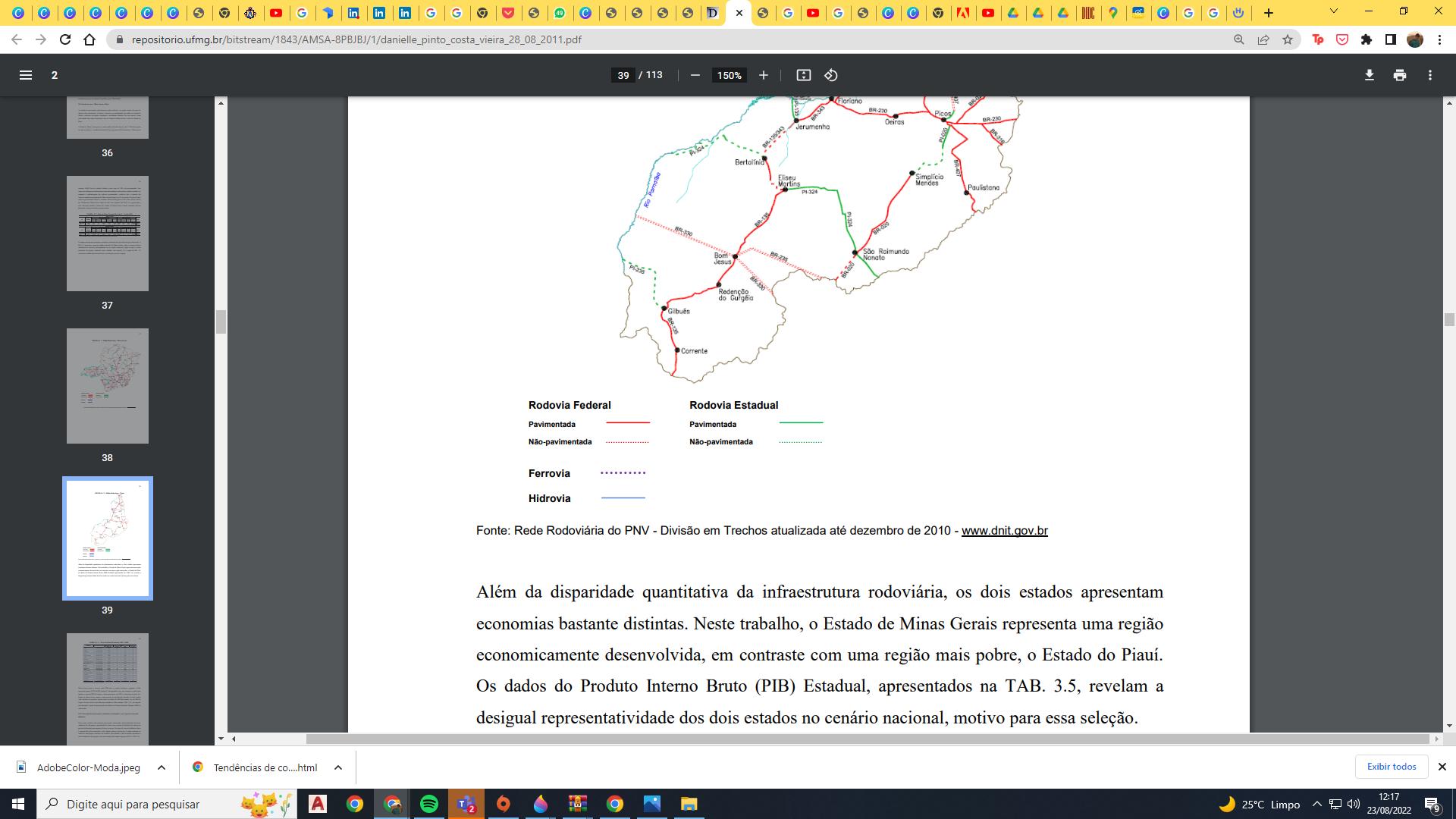1456x819 pixels.
Task: Click the fit to page icon
Action: tap(804, 75)
